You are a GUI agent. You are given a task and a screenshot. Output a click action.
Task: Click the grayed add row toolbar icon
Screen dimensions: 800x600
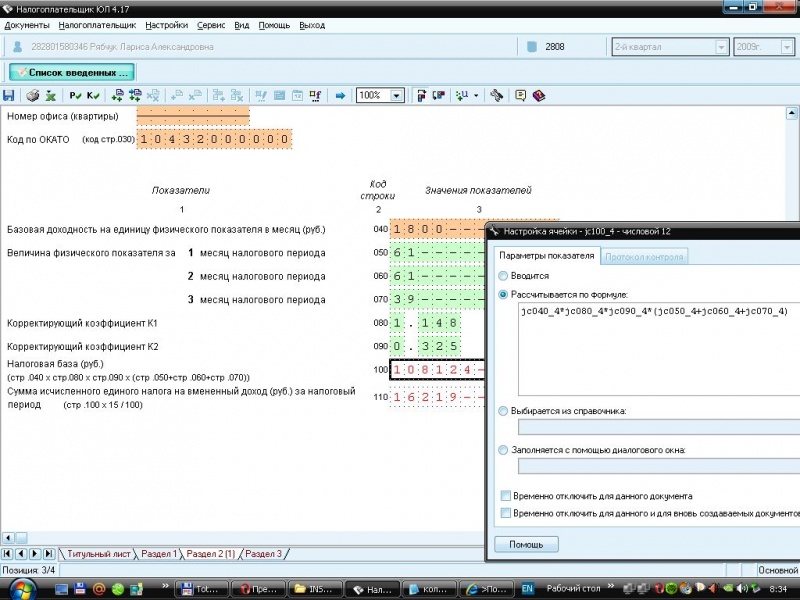click(177, 95)
